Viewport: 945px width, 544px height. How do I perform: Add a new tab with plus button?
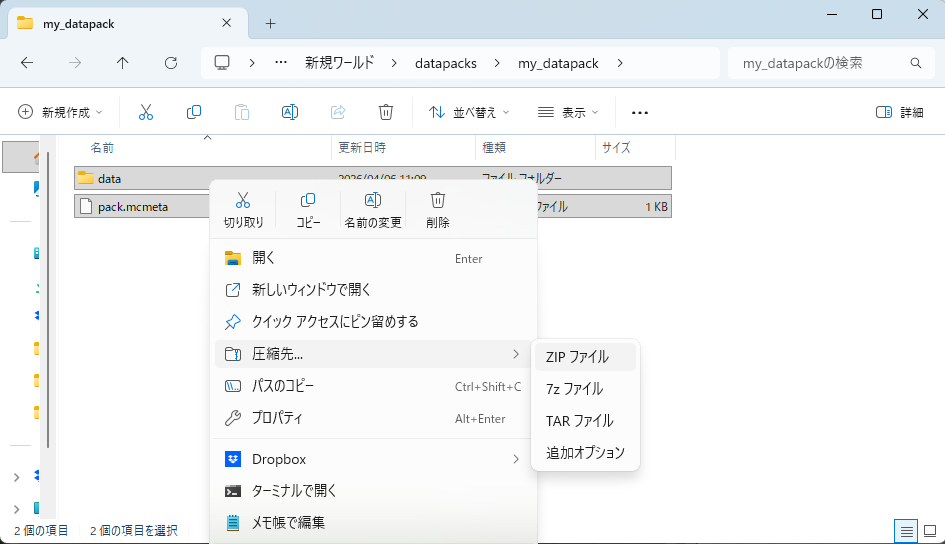click(271, 23)
